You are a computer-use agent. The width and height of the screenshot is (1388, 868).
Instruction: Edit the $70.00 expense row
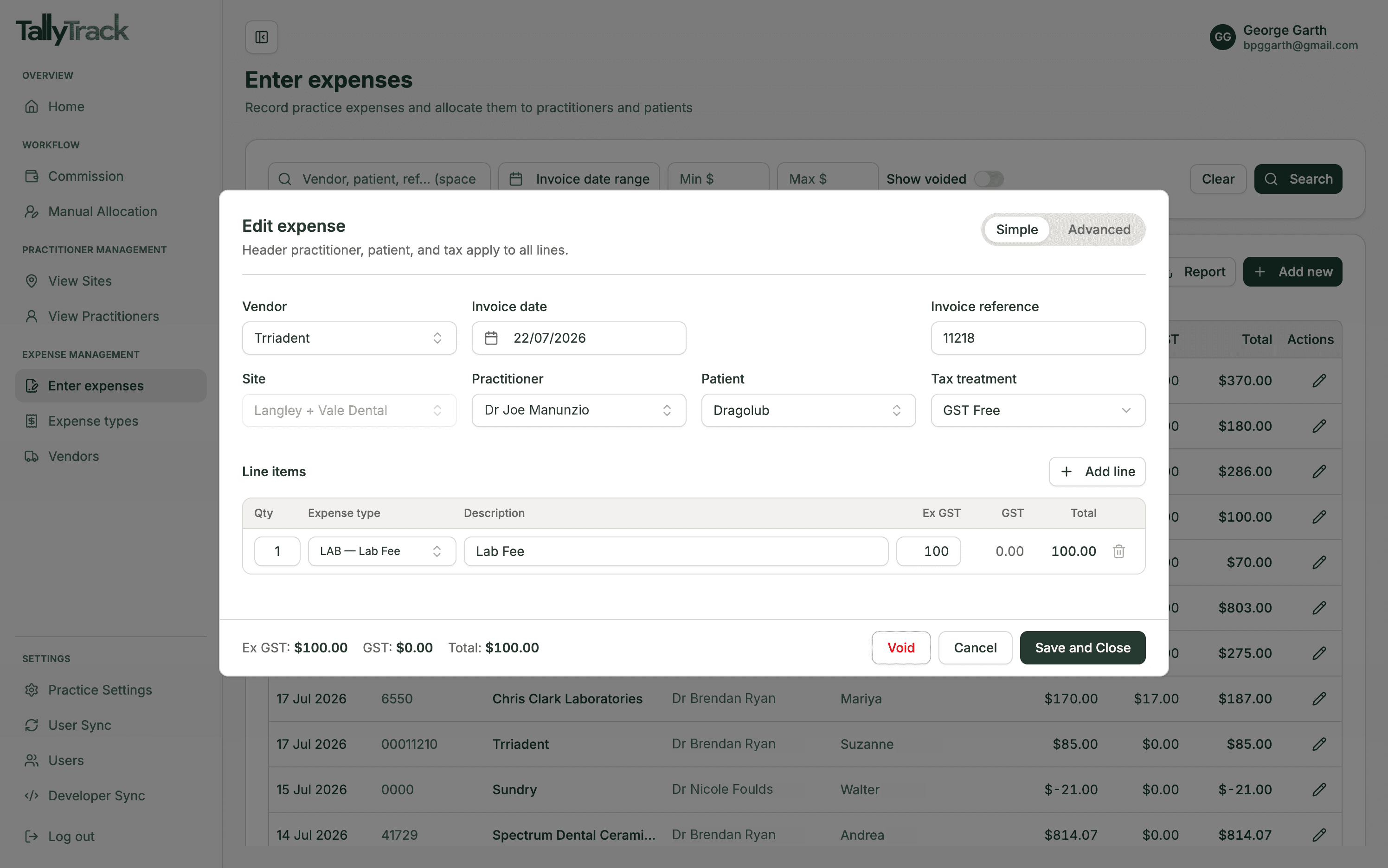click(1319, 562)
